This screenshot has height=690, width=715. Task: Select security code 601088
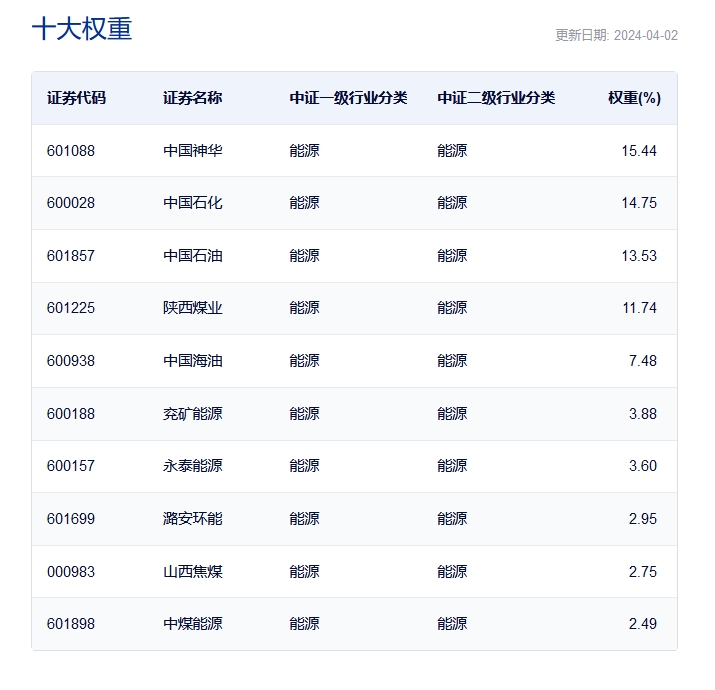pos(71,151)
